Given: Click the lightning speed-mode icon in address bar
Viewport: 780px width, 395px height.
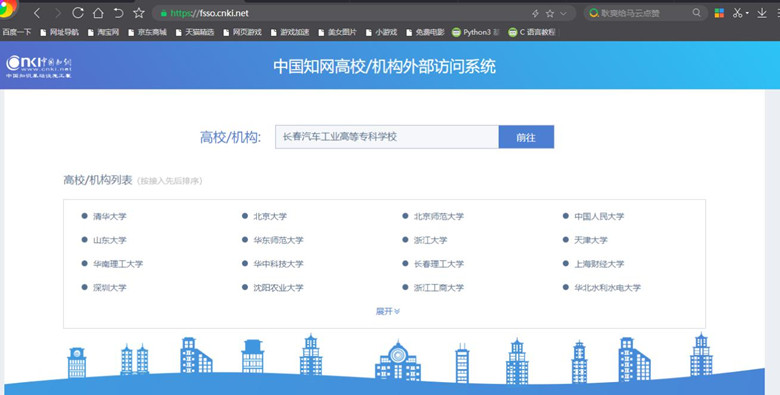Looking at the screenshot, I should (535, 13).
